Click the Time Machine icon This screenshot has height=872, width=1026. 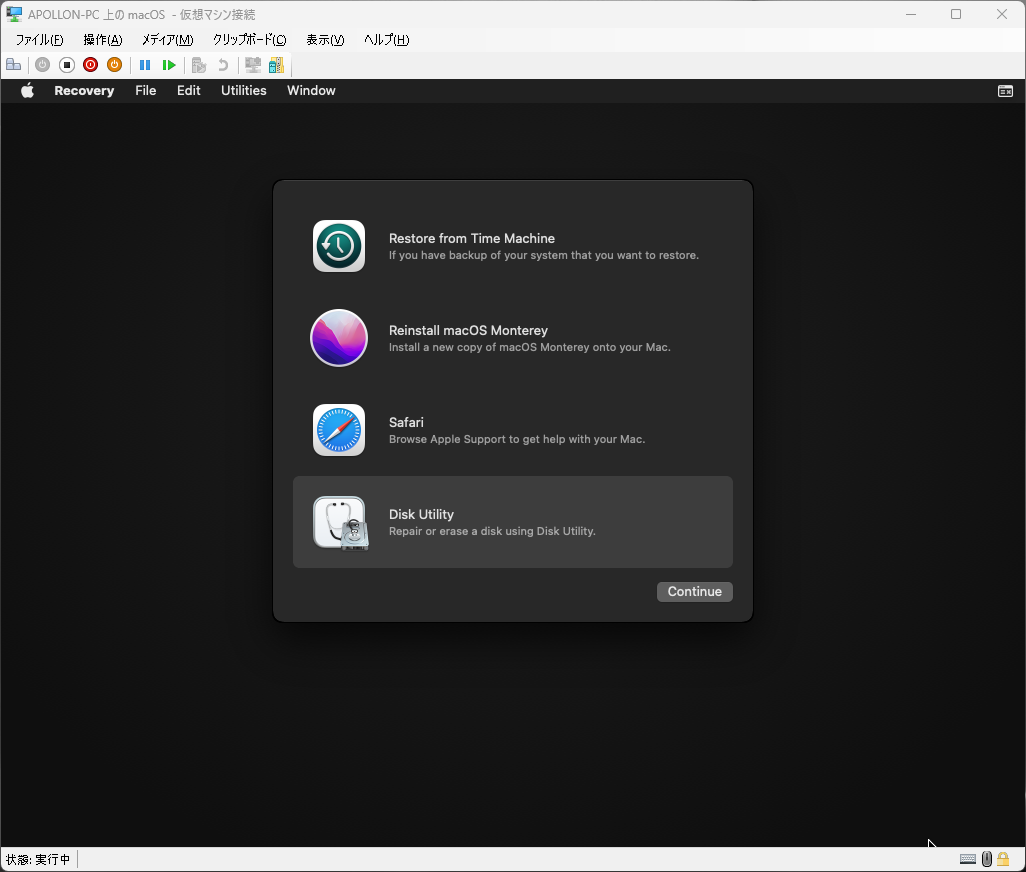(x=339, y=246)
